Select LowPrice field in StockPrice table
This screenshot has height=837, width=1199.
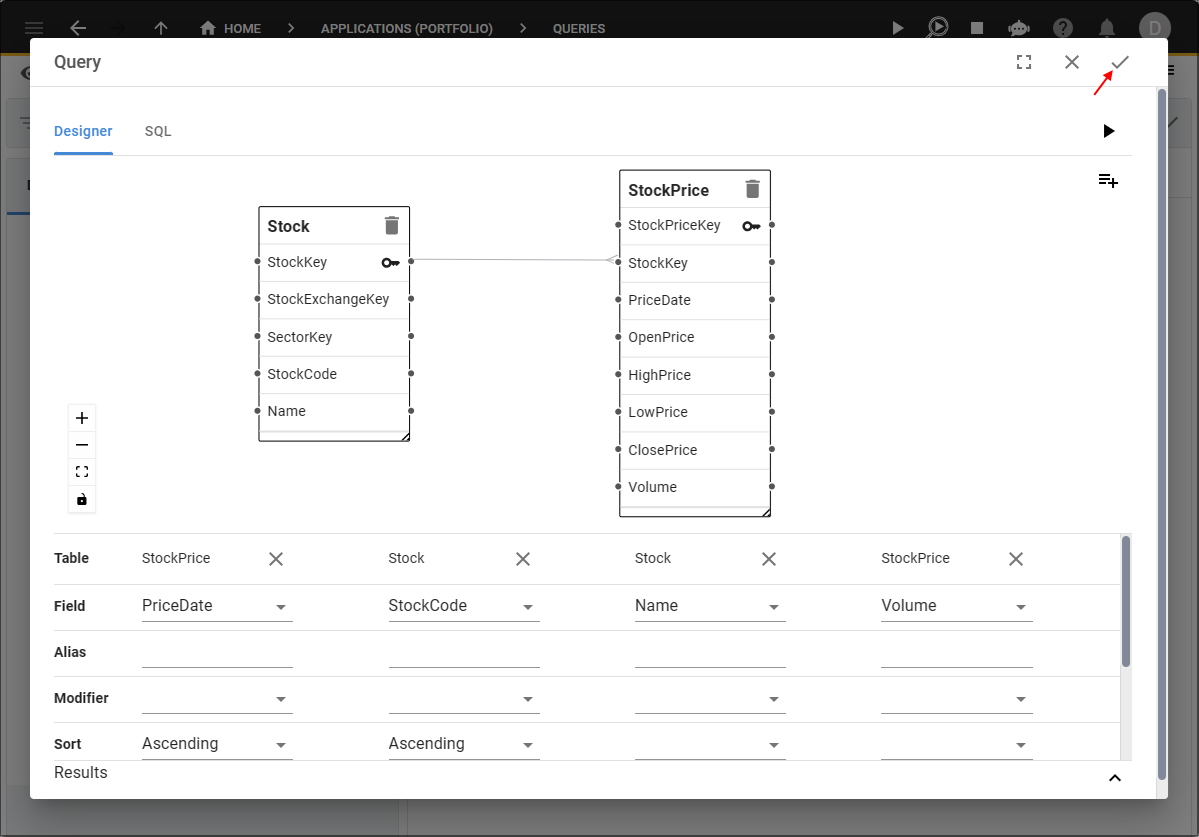click(695, 413)
